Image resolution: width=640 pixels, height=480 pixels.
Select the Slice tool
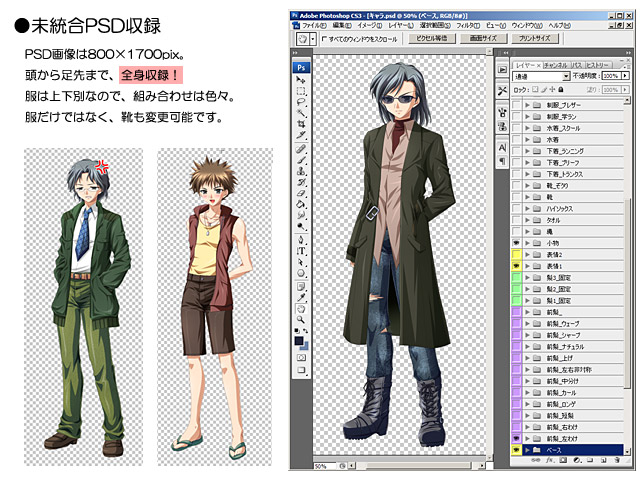click(301, 134)
